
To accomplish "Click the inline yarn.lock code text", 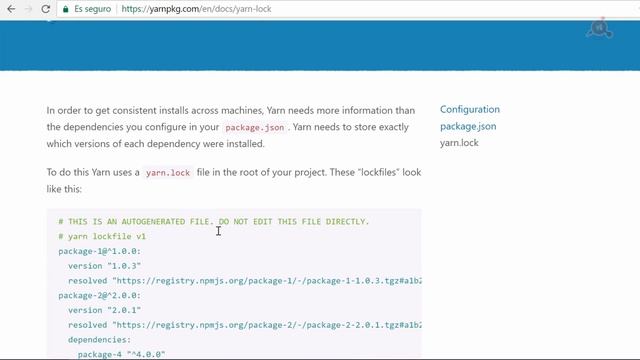I will [x=168, y=173].
